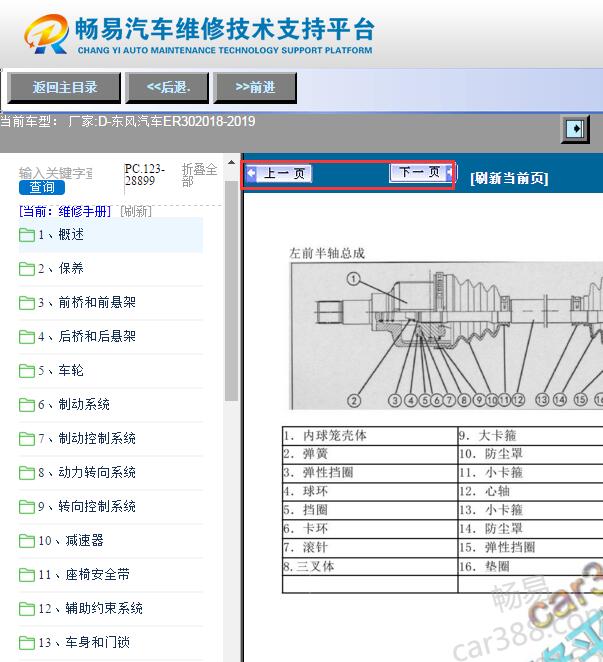Open folder icon for 13、车身和门锁
603x662 pixels.
coord(27,643)
